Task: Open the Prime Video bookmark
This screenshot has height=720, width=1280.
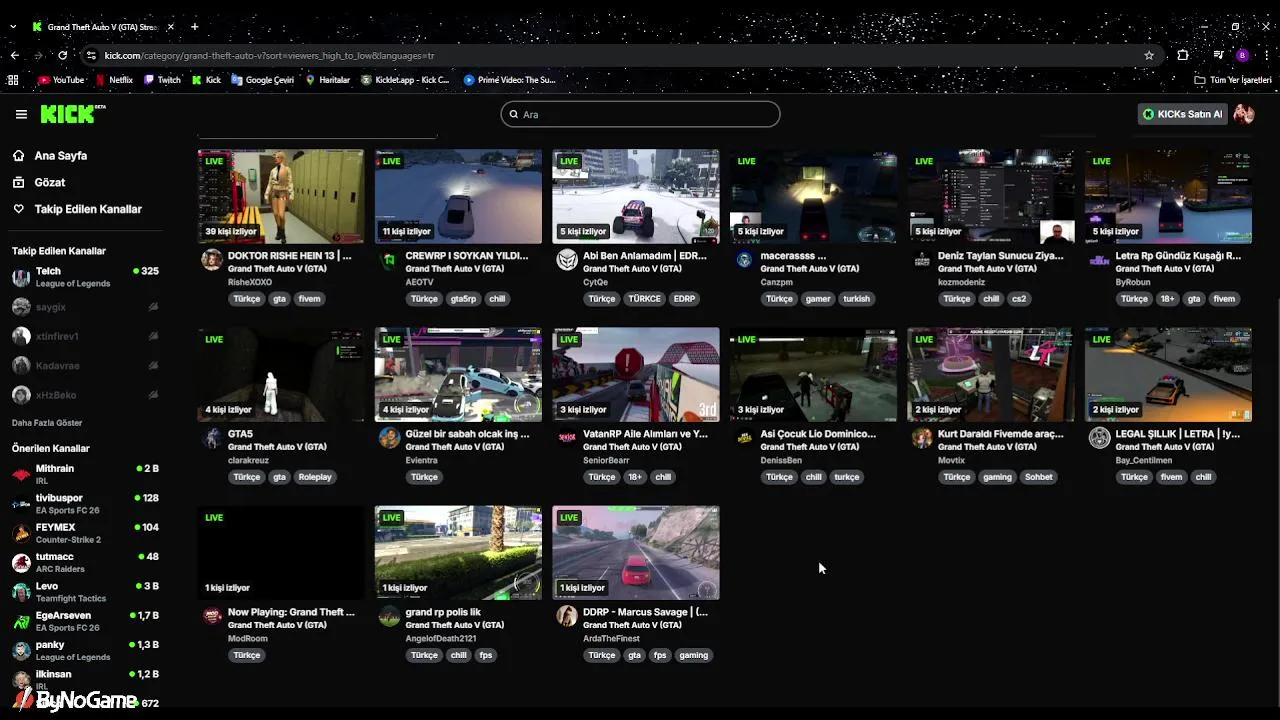Action: (x=509, y=80)
